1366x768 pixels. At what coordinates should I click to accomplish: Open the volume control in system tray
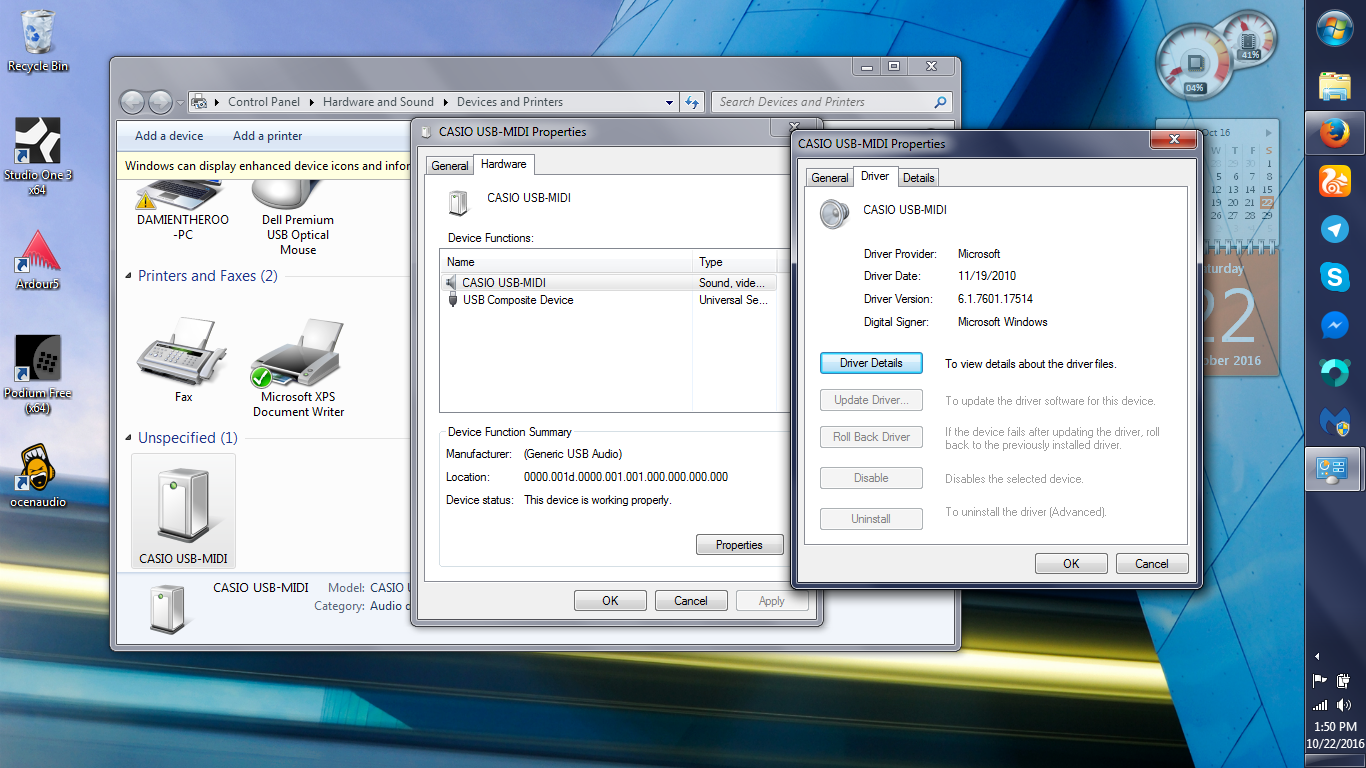coord(1345,705)
